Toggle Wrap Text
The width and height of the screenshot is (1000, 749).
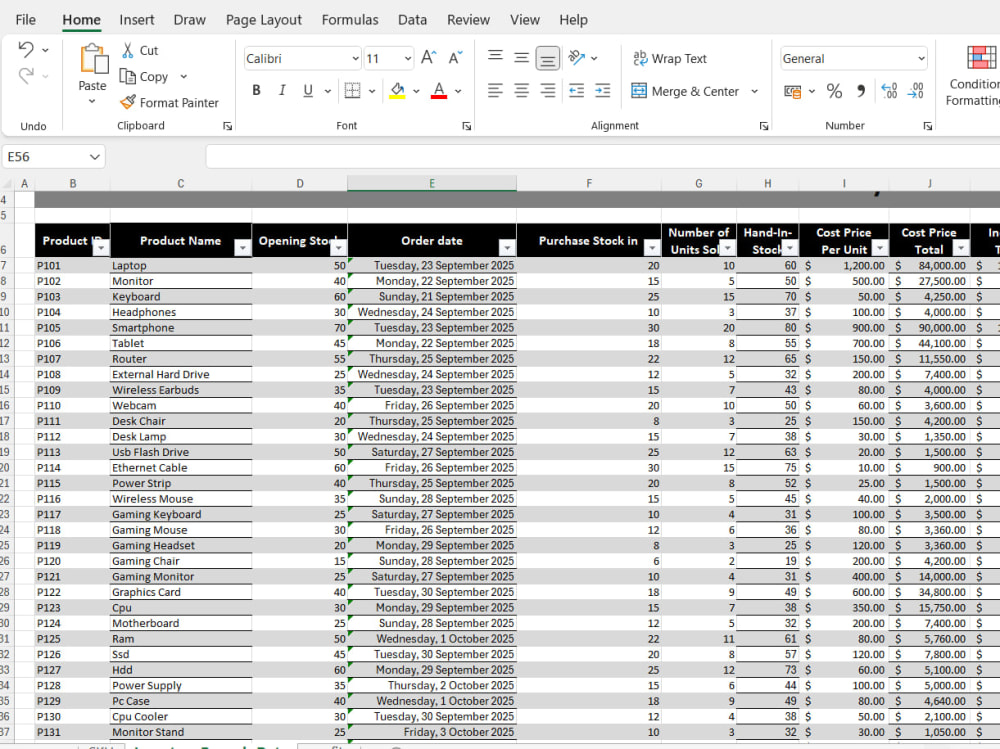coord(669,58)
